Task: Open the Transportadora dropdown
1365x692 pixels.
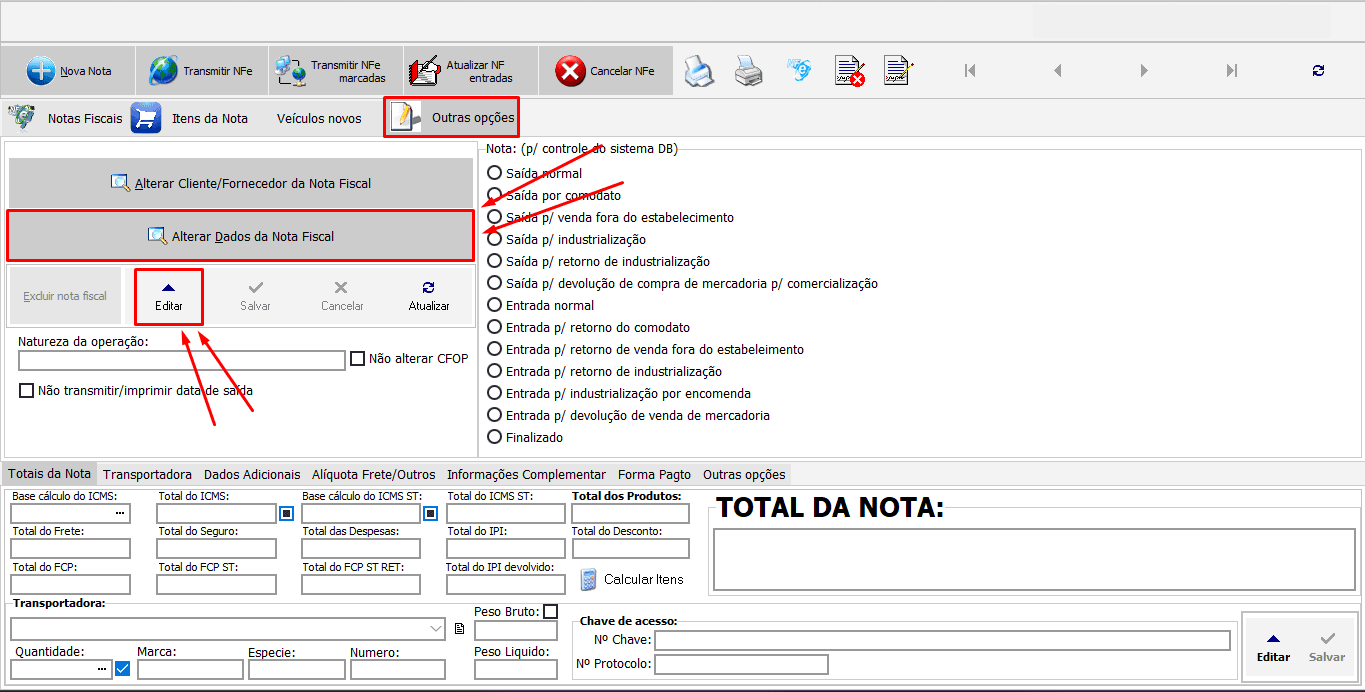Action: (434, 629)
